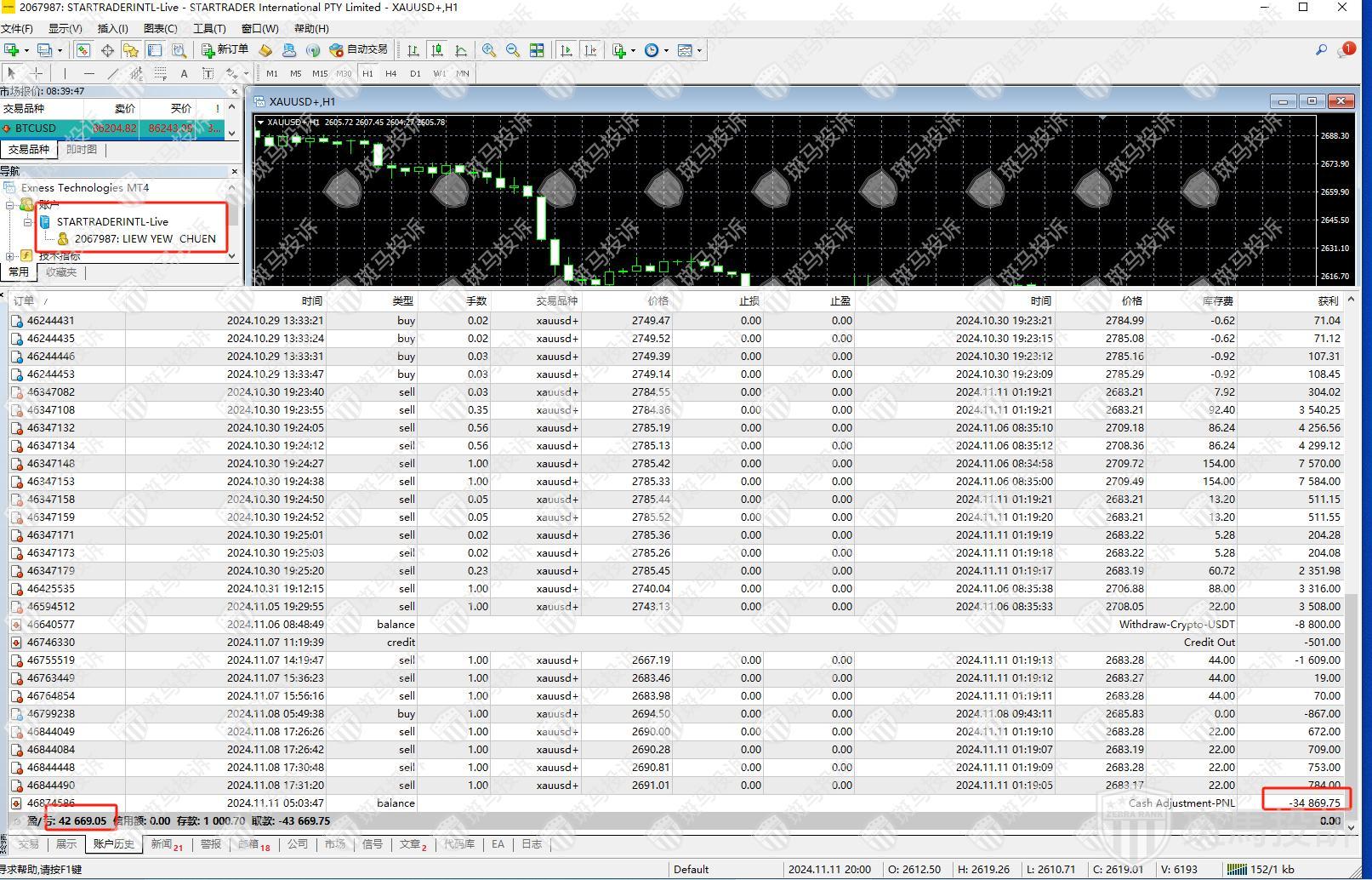1372x880 pixels.
Task: Select account 2067987: LIEW YEW CHUEN
Action: pos(145,239)
